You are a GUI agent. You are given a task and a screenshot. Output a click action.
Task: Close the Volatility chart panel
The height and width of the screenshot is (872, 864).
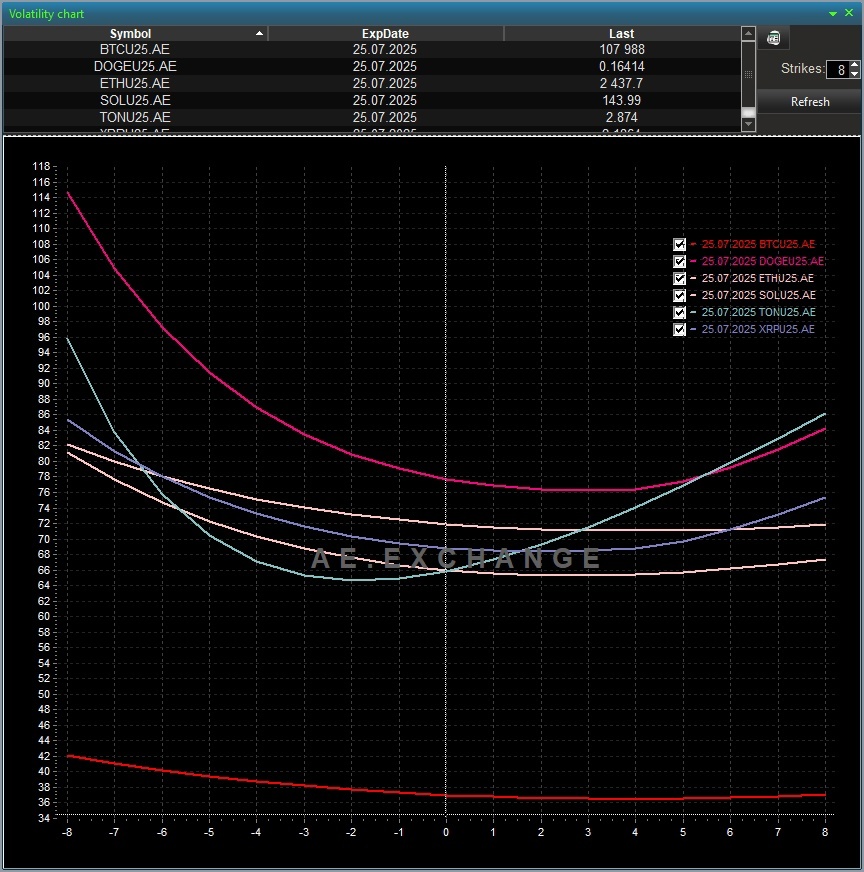coord(849,13)
